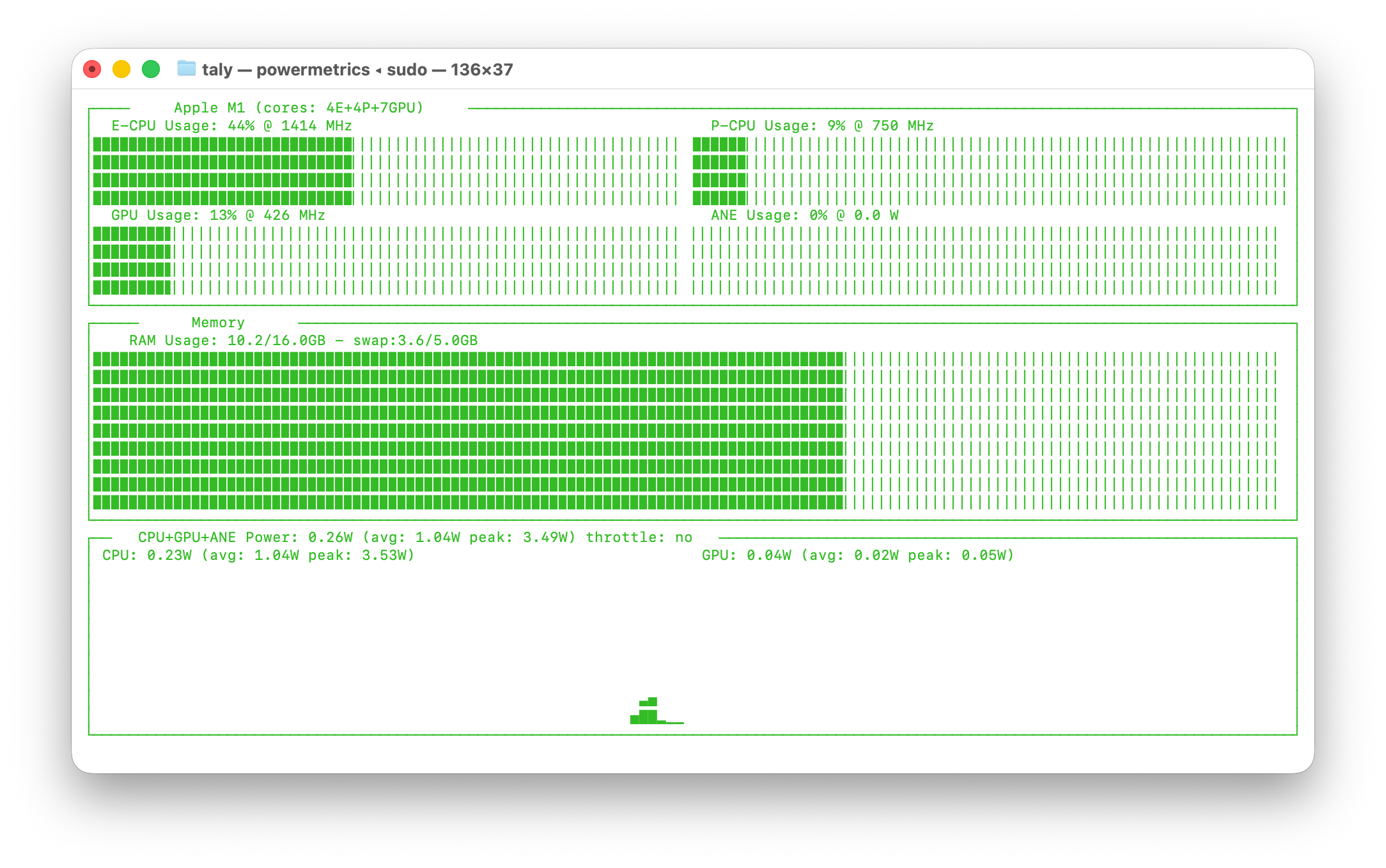Image resolution: width=1386 pixels, height=868 pixels.
Task: Click the 'Memory' section header
Action: [x=218, y=323]
